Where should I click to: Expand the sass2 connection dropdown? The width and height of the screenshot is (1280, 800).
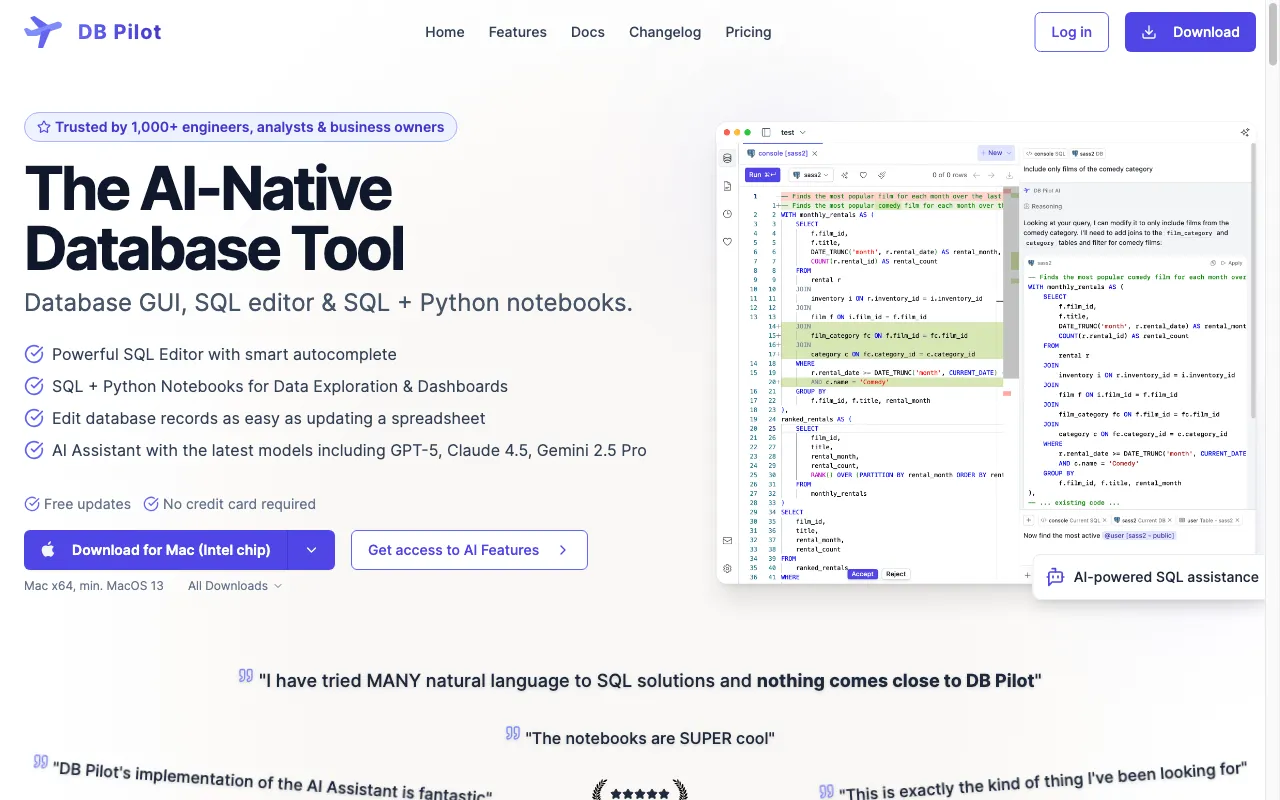coord(811,175)
